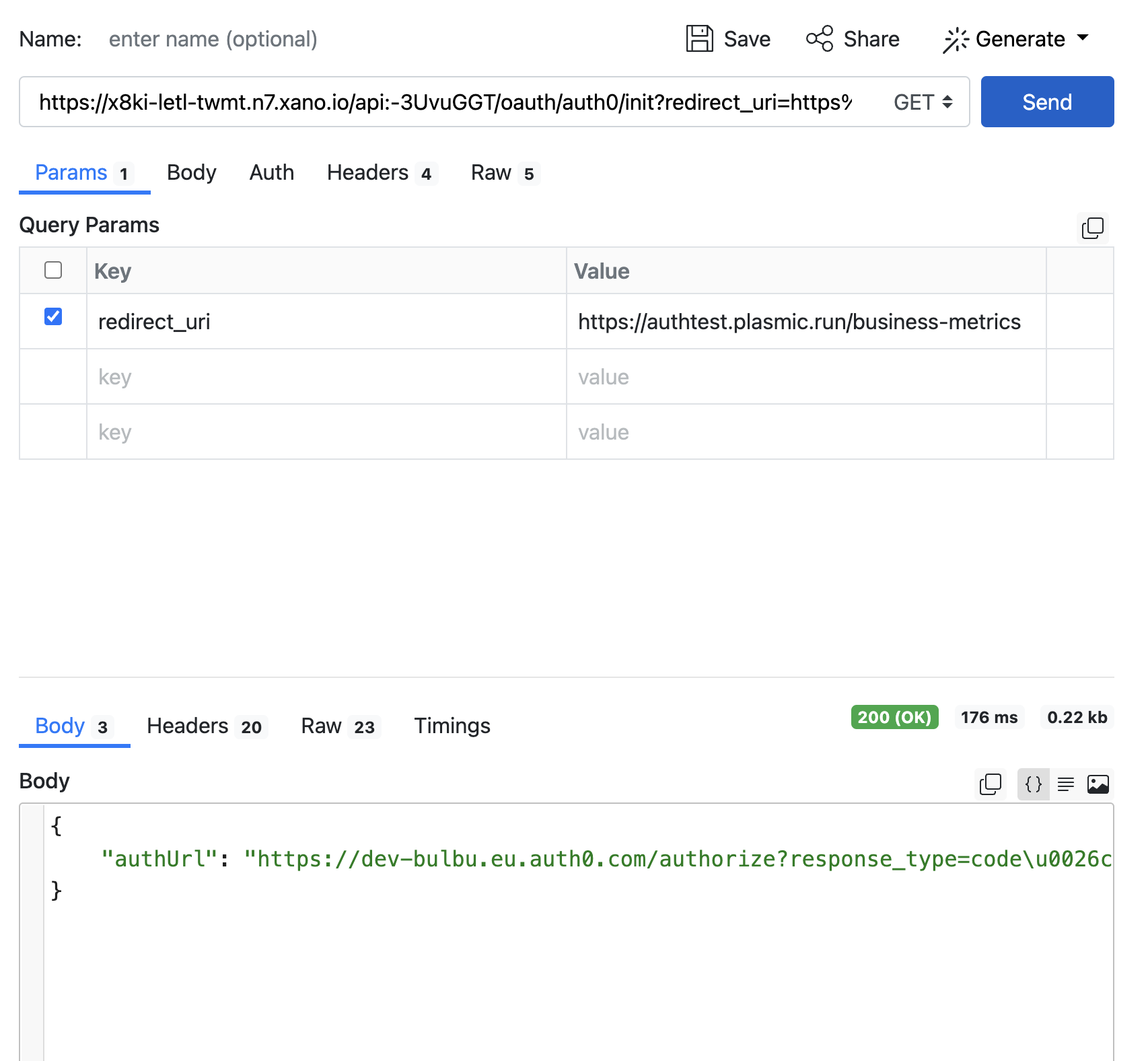Copy the response body to clipboard
Viewport: 1148px width, 1061px height.
point(990,784)
